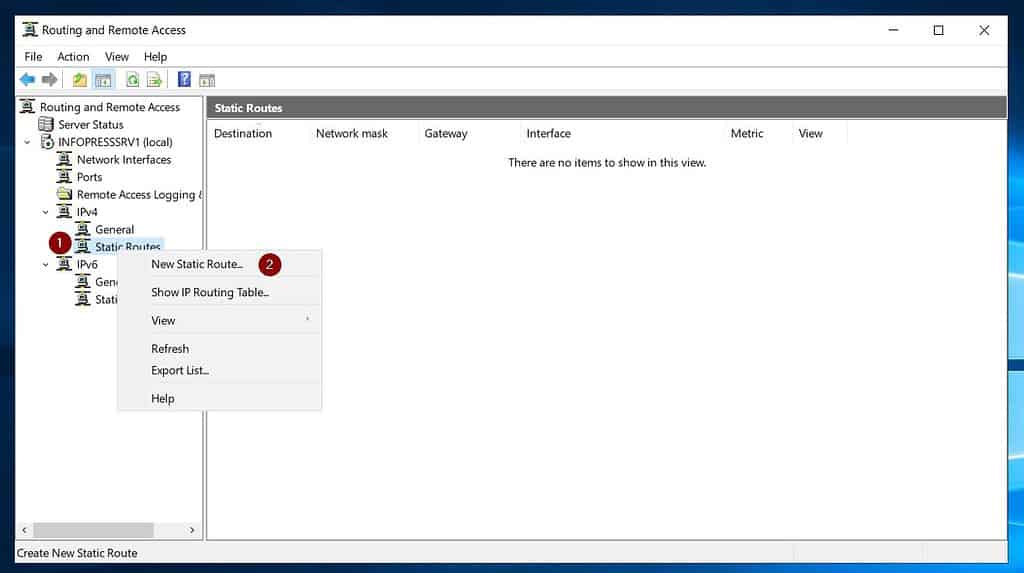Click the Export List toolbar icon
This screenshot has width=1024, height=573.
(x=154, y=80)
